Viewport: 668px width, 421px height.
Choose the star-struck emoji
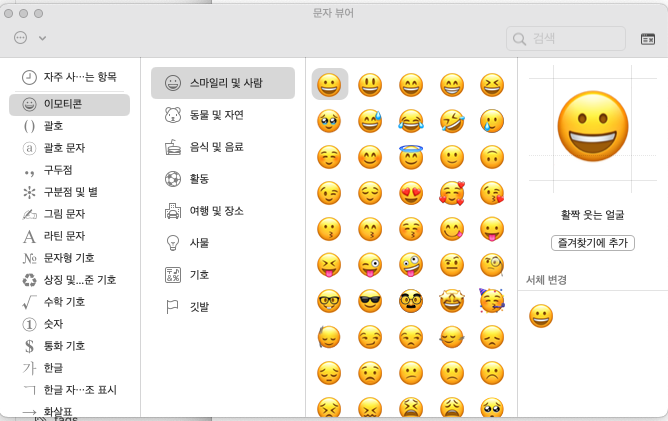[452, 301]
